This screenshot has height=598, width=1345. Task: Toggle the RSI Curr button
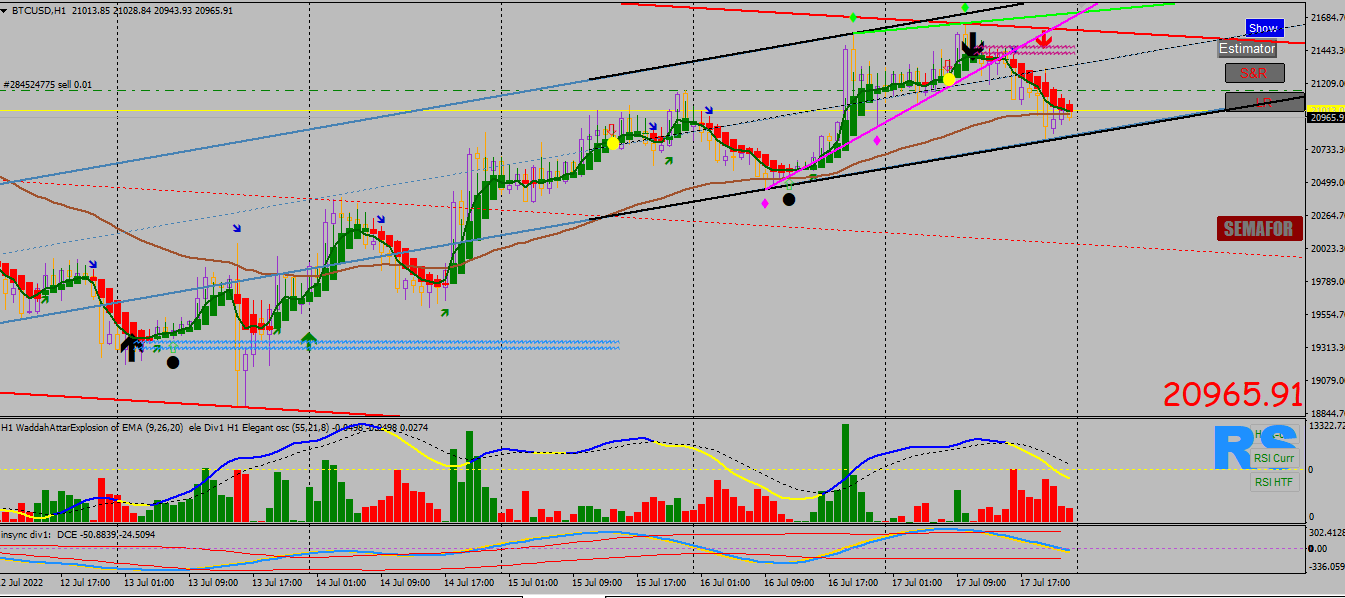click(1273, 459)
